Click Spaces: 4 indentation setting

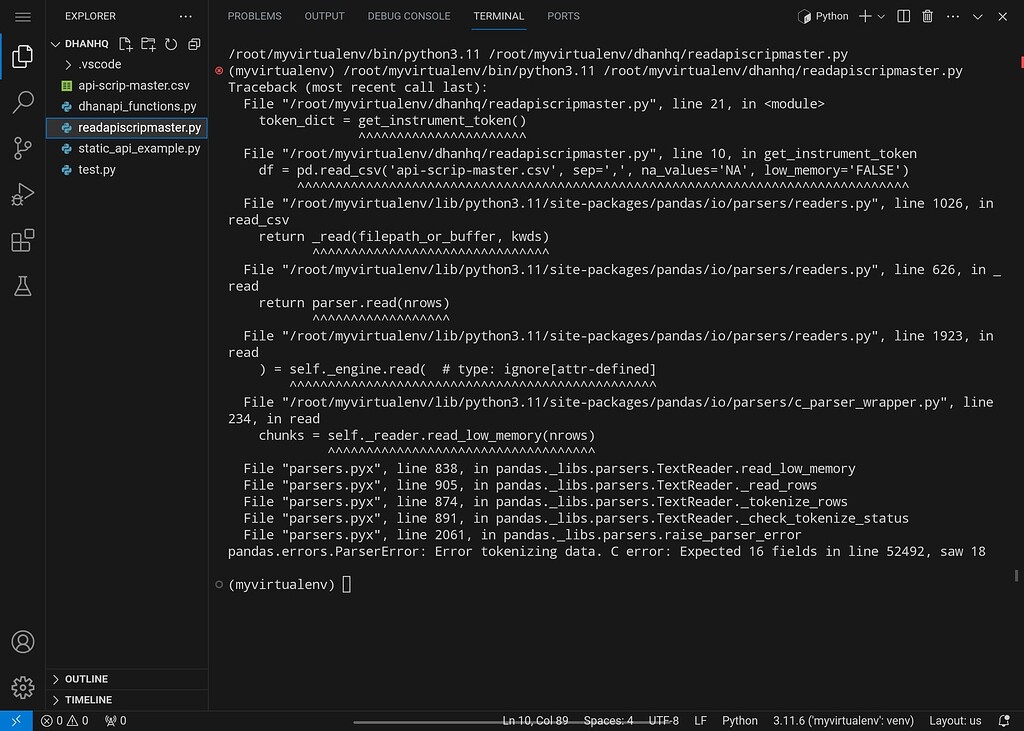pos(608,721)
